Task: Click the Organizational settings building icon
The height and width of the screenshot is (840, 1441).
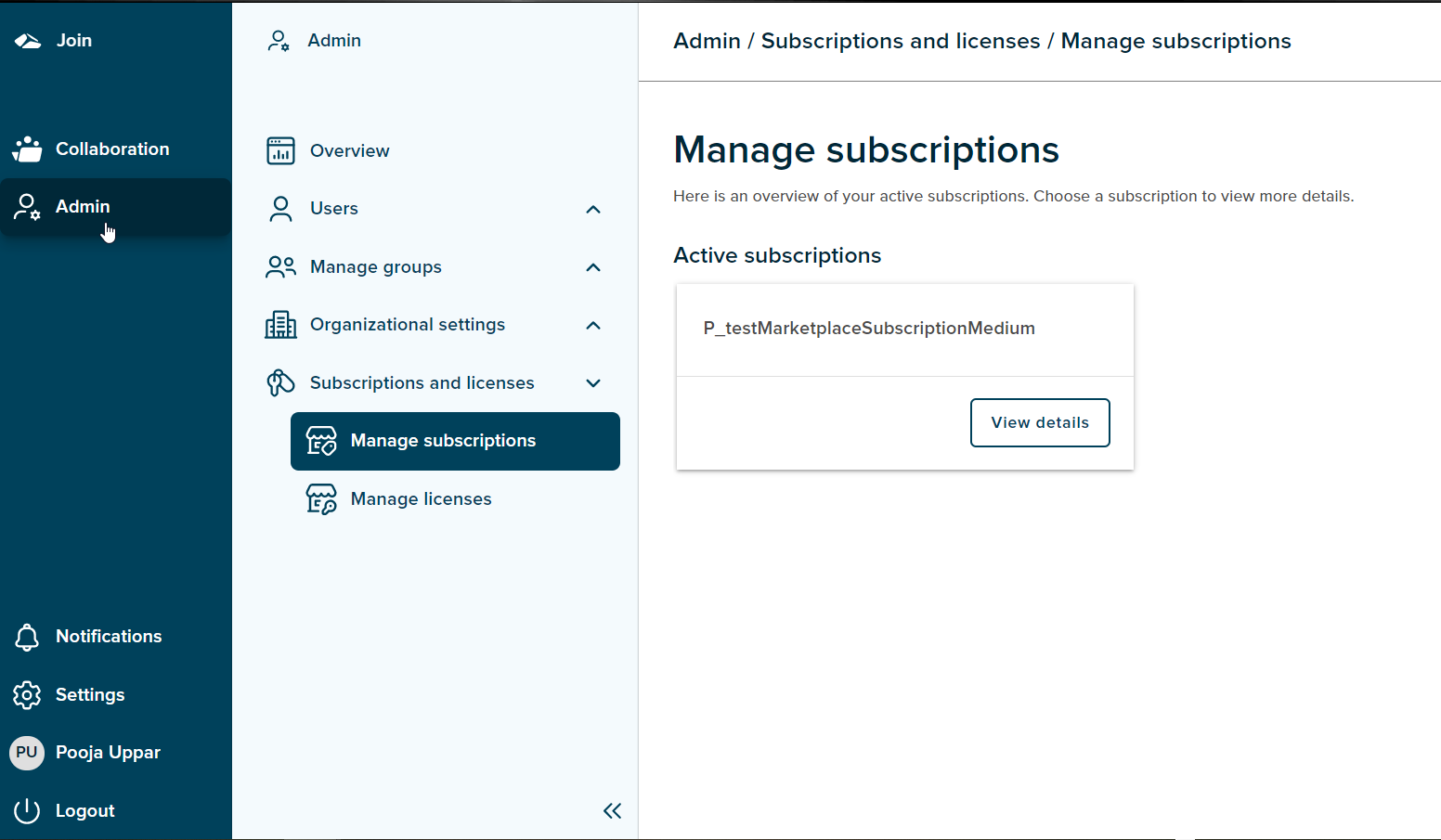Action: point(280,324)
